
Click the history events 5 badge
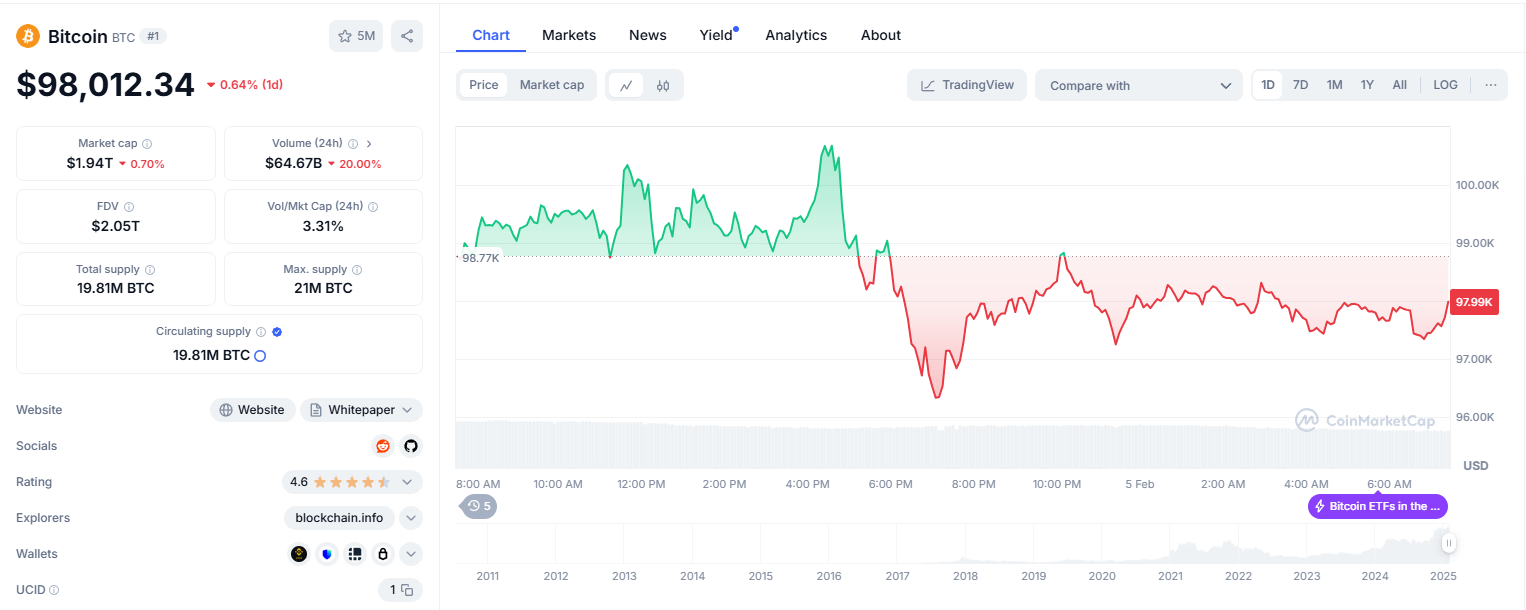[480, 506]
